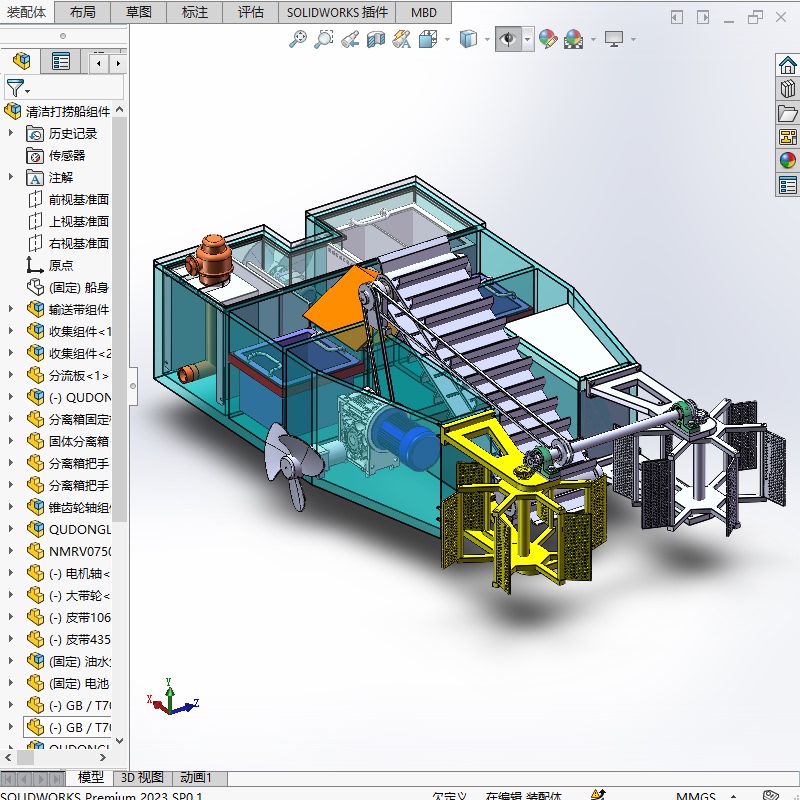The height and width of the screenshot is (800, 800).
Task: Toggle the SOLIDWORKS Resources home pane
Action: point(787,66)
